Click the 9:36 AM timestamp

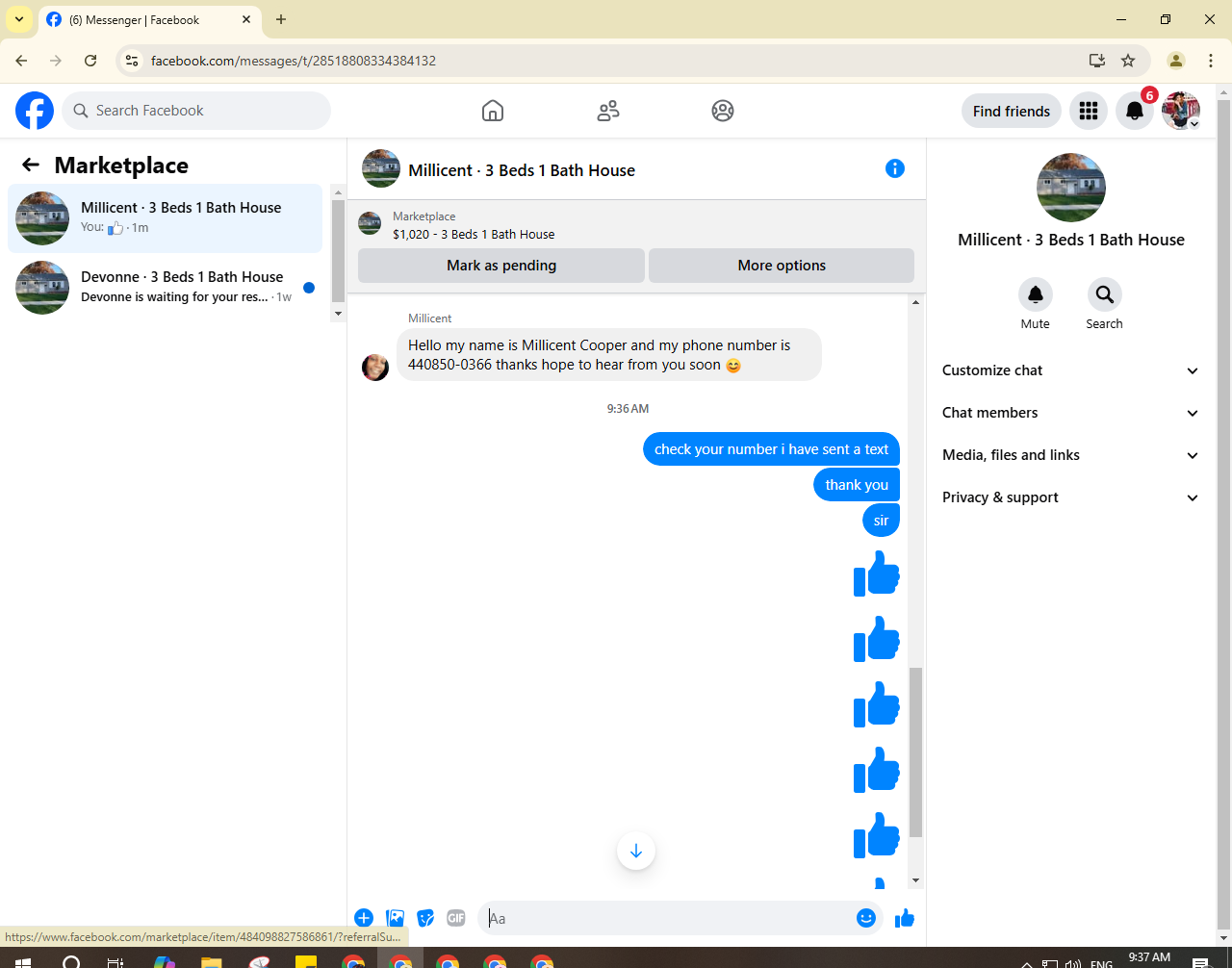pyautogui.click(x=628, y=409)
